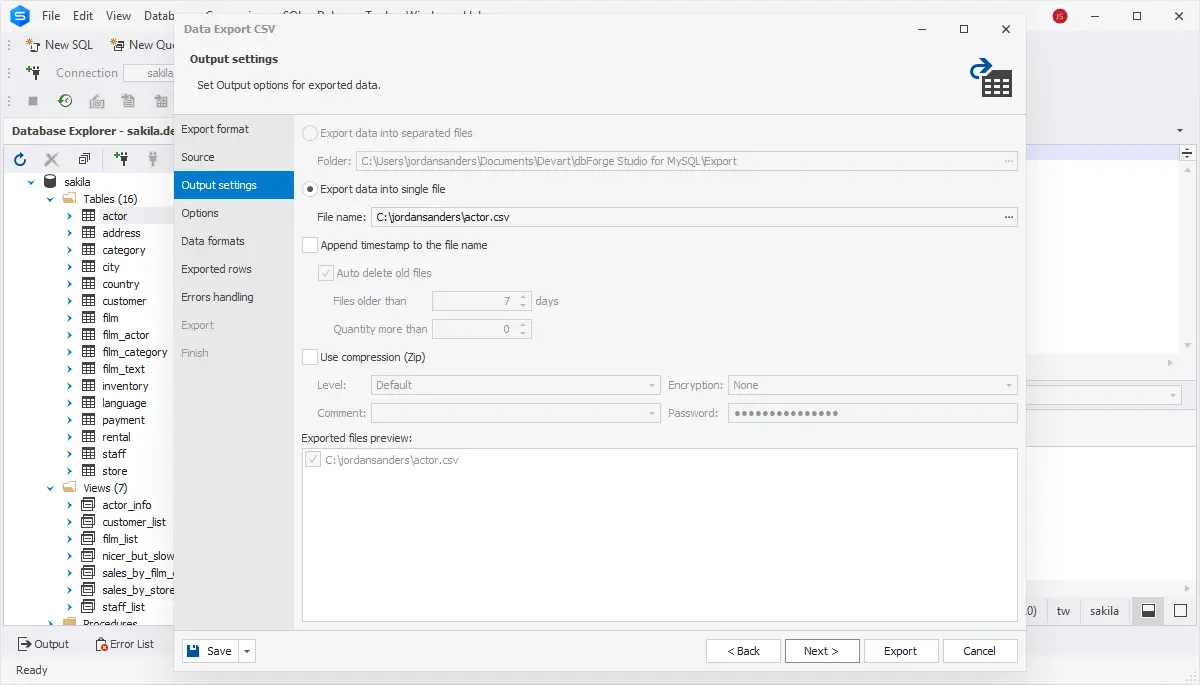Collapse the Tables (16) folder node
This screenshot has width=1200, height=685.
pos(50,199)
